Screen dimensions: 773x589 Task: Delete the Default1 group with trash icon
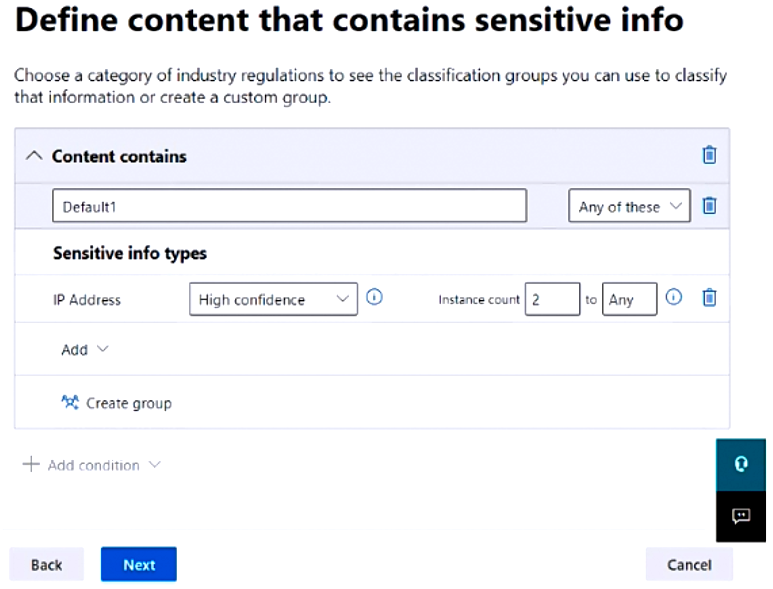709,206
